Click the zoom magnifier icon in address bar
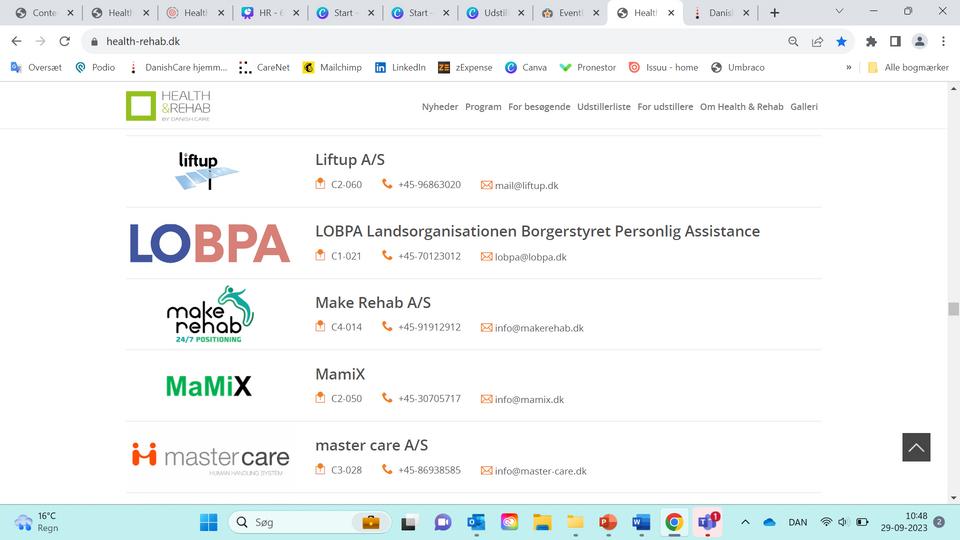 (793, 41)
